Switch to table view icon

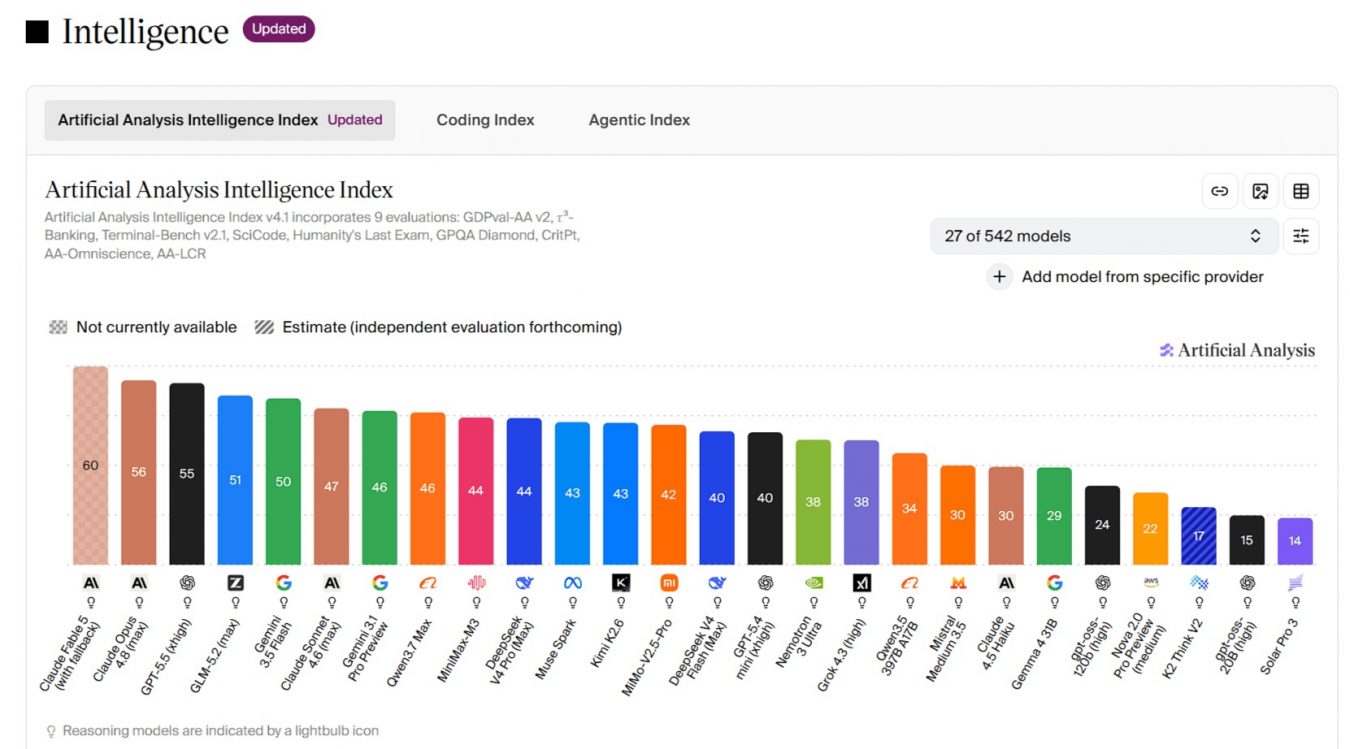click(x=1301, y=191)
